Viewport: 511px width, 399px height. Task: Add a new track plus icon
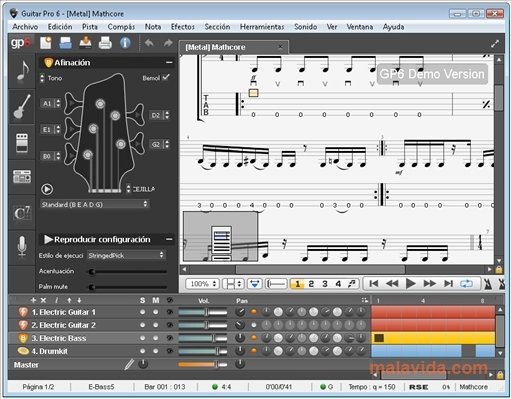pos(33,300)
